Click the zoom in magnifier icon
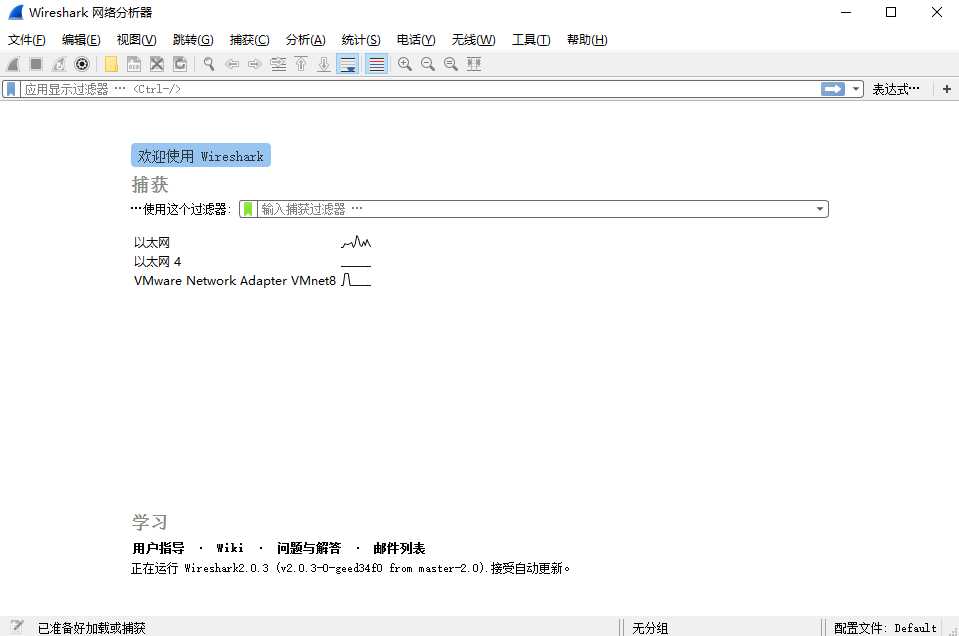Image resolution: width=959 pixels, height=636 pixels. (x=405, y=64)
